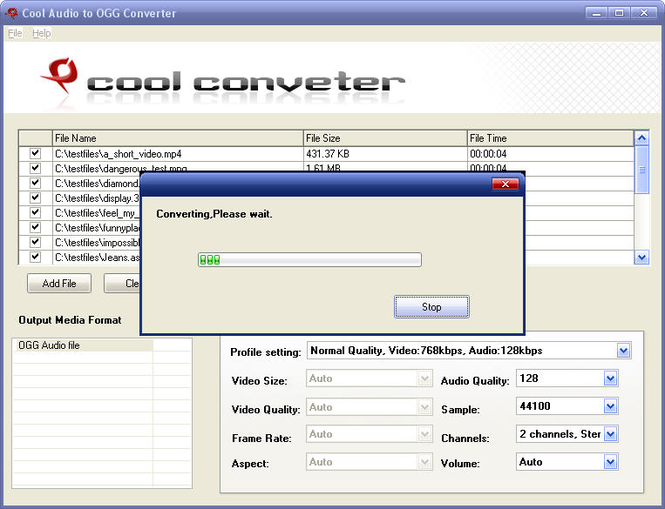
Task: Click the Stop button in converting dialog
Action: pos(432,307)
